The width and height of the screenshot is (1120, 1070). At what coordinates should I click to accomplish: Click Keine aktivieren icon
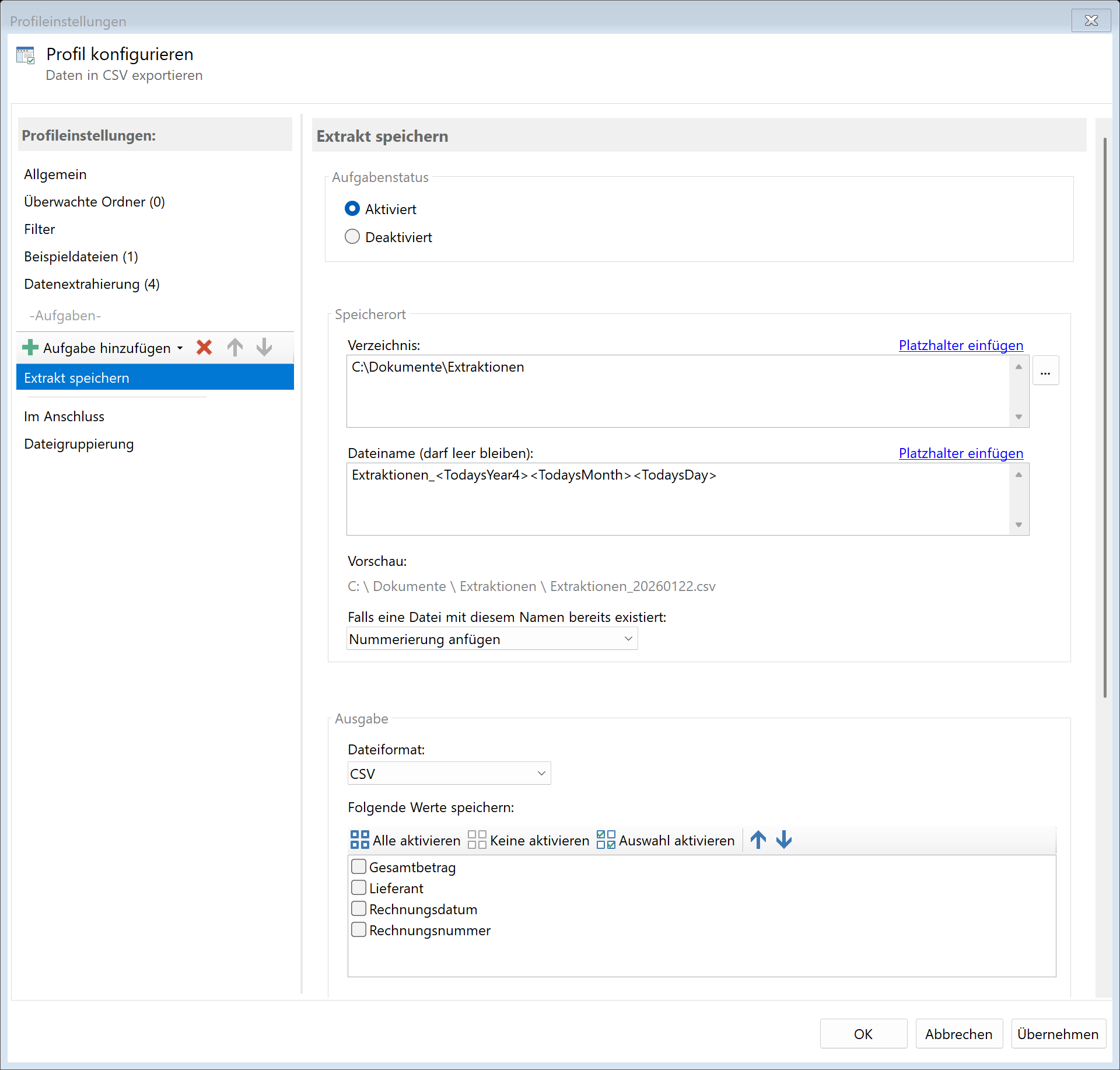[477, 840]
